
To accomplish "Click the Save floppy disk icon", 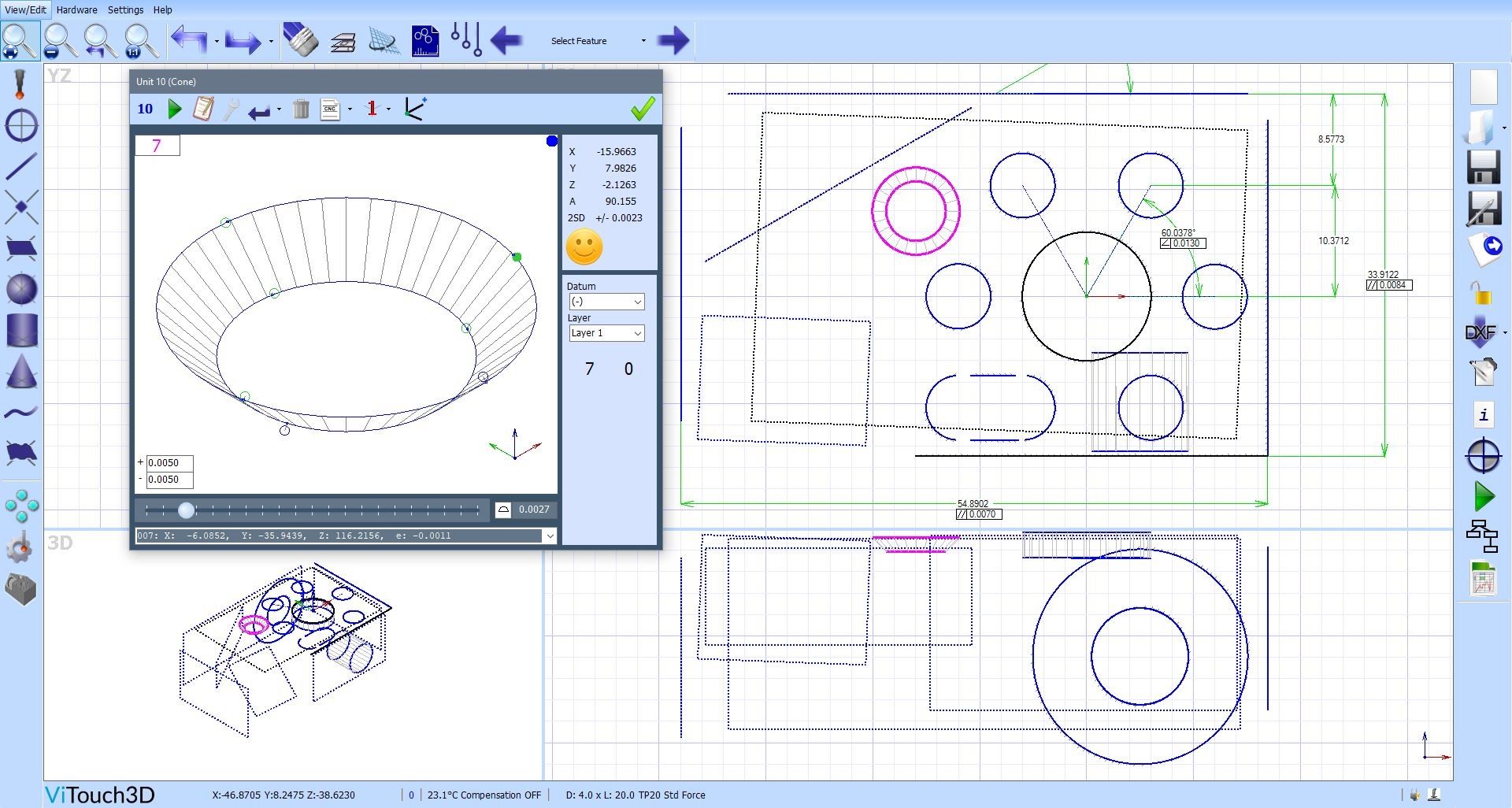I will 1483,167.
